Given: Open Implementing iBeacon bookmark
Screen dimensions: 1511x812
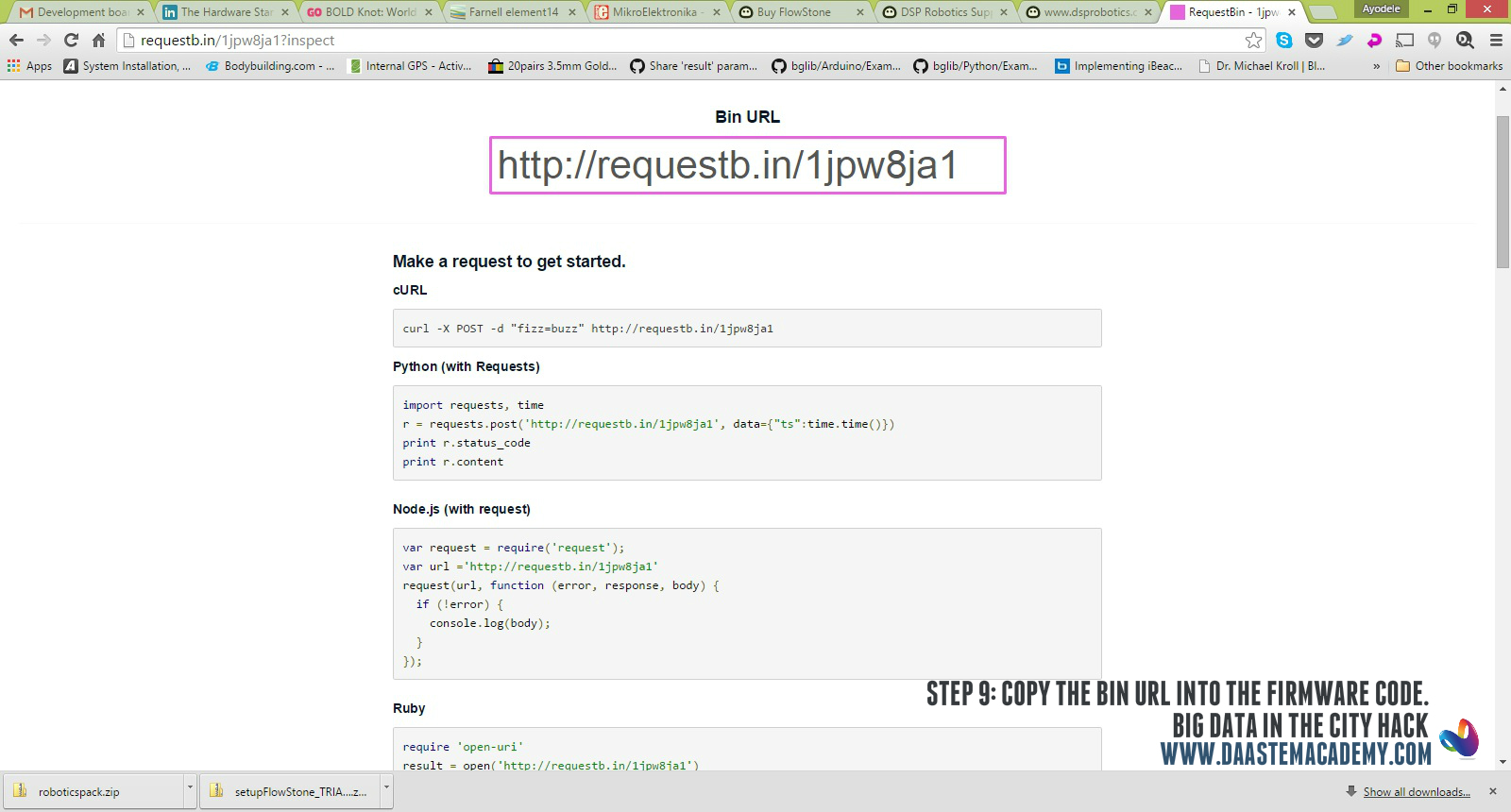Looking at the screenshot, I should tap(1119, 66).
